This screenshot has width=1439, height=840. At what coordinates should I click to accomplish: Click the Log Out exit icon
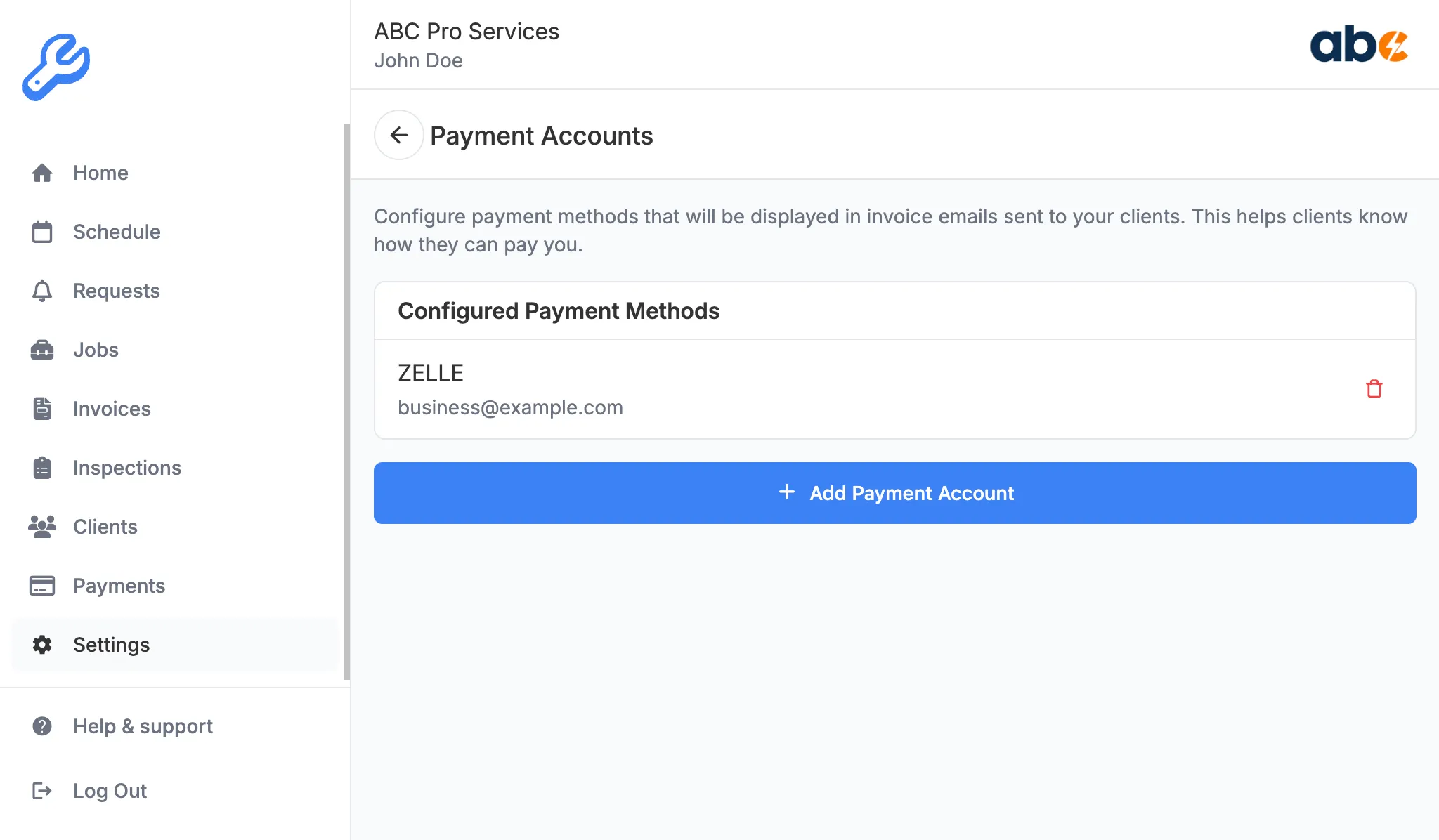(x=42, y=791)
